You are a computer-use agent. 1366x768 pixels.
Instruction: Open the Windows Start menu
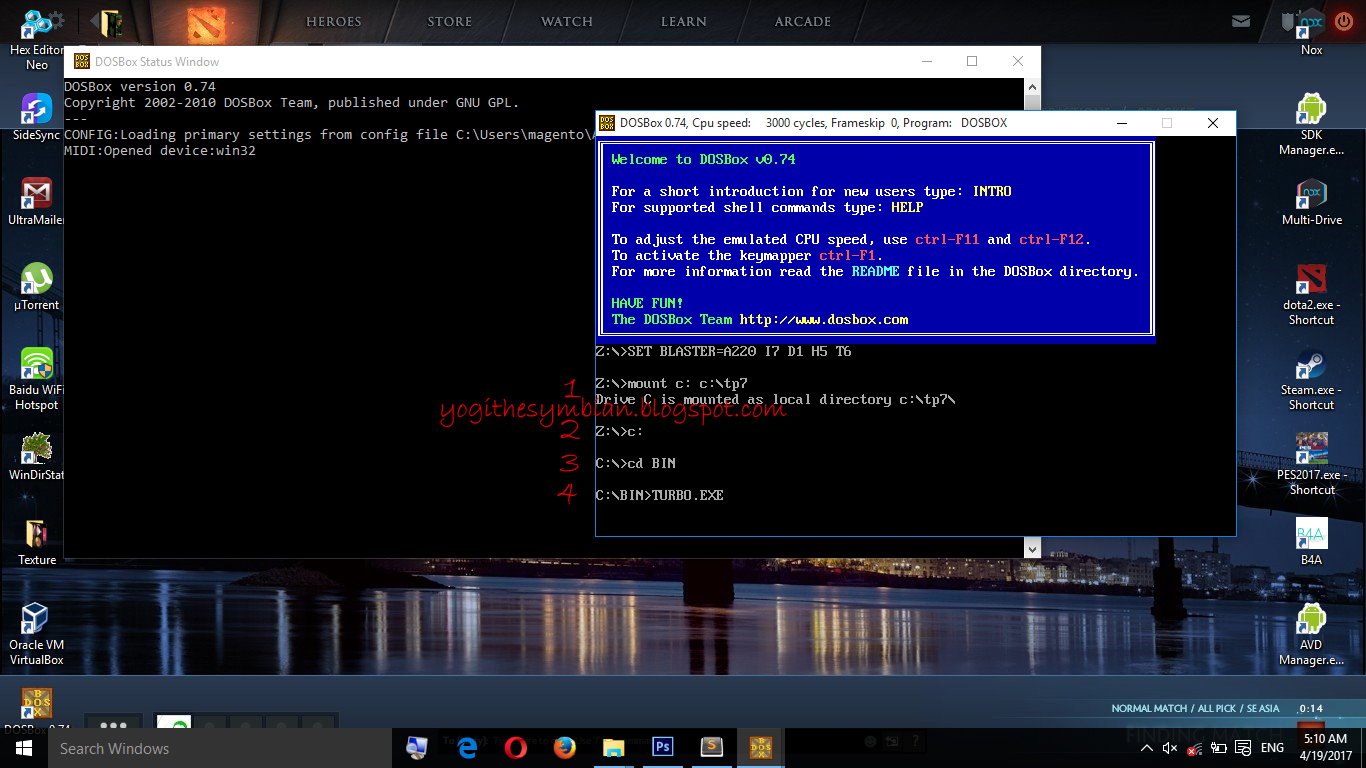(x=24, y=748)
